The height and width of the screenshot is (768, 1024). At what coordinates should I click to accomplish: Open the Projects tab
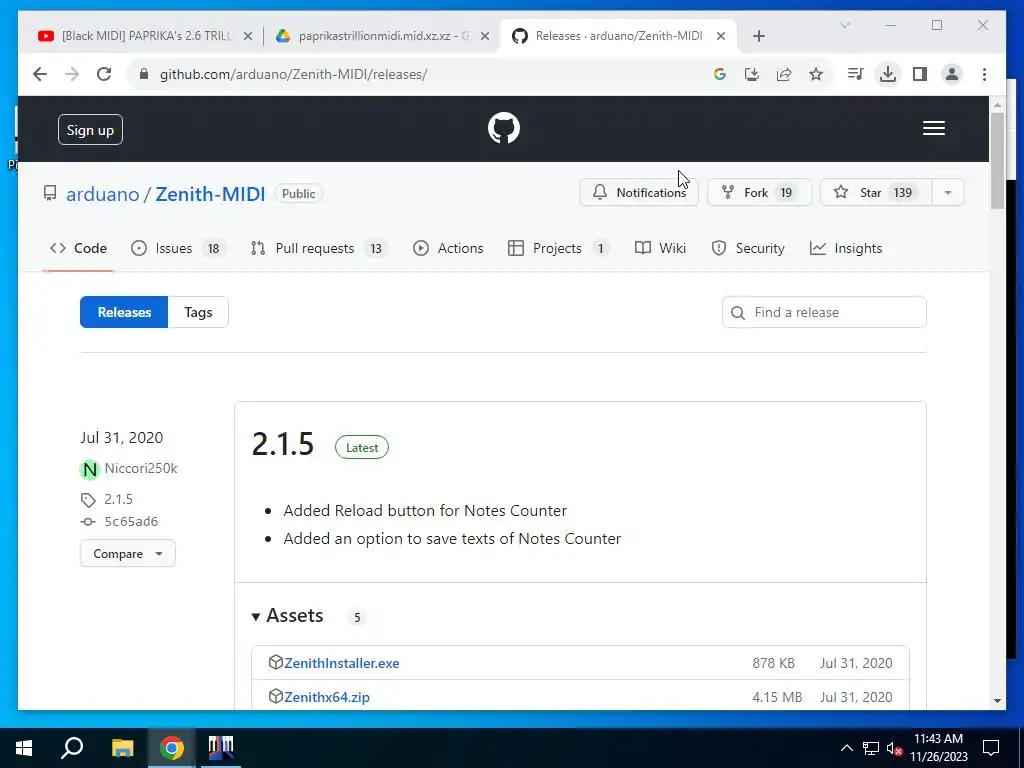[558, 248]
